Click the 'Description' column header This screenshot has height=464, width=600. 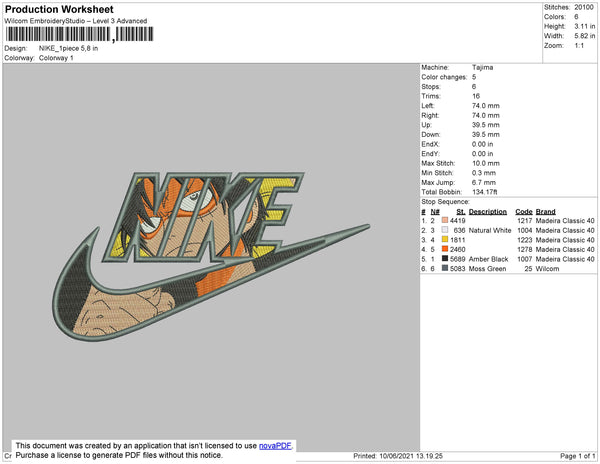pos(488,212)
